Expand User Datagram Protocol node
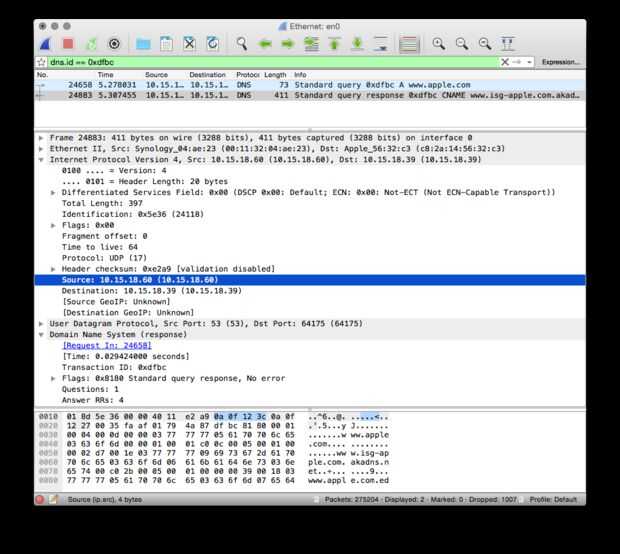 pos(41,324)
